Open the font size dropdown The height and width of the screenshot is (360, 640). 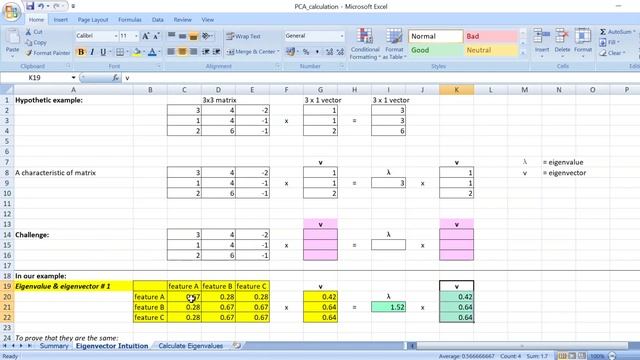[x=136, y=36]
